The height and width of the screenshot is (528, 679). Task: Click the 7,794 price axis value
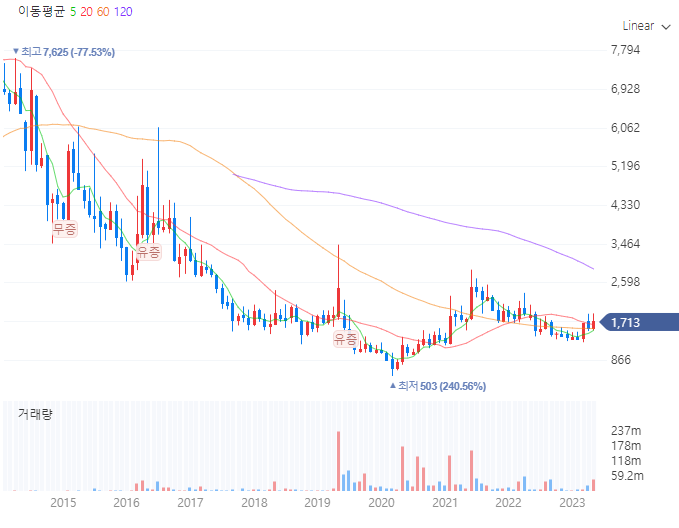(625, 50)
